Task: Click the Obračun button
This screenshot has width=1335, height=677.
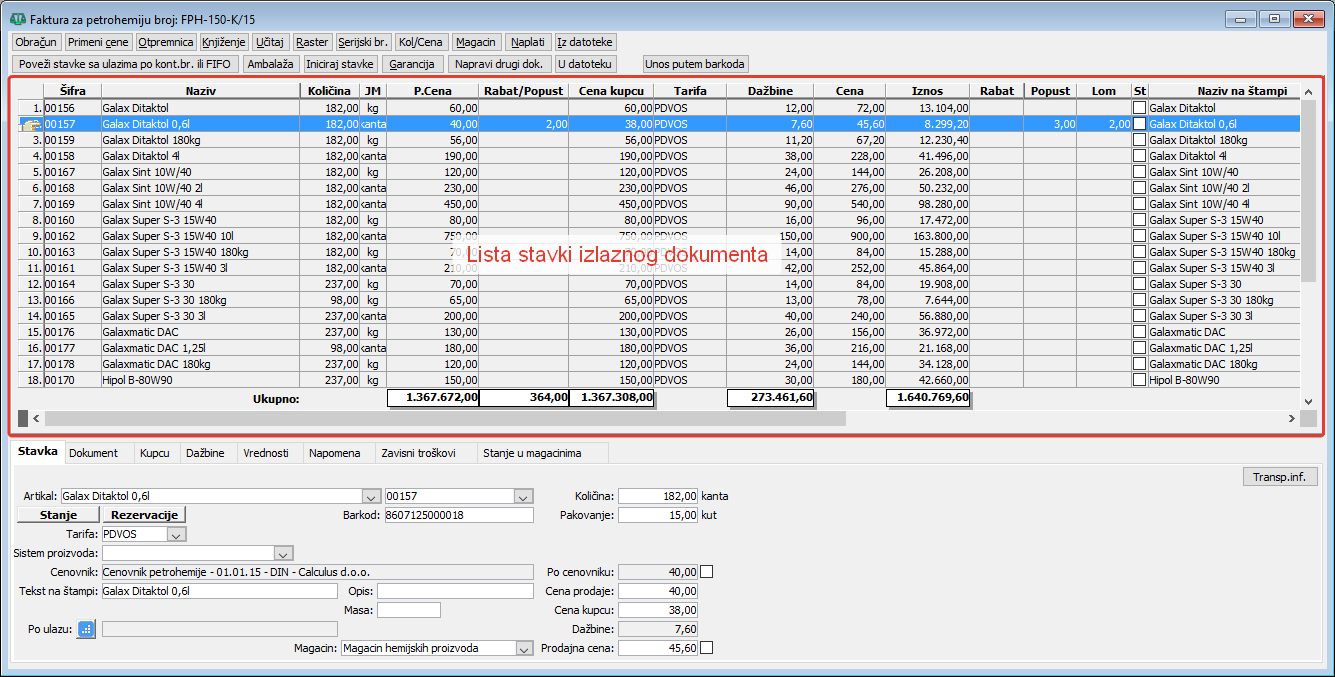Action: [36, 42]
